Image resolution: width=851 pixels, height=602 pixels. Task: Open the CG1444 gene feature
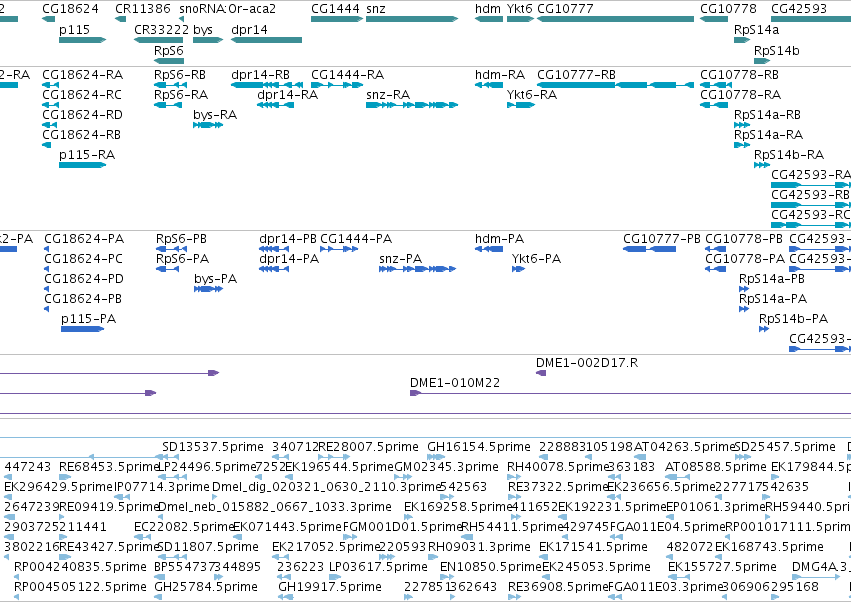pos(337,19)
